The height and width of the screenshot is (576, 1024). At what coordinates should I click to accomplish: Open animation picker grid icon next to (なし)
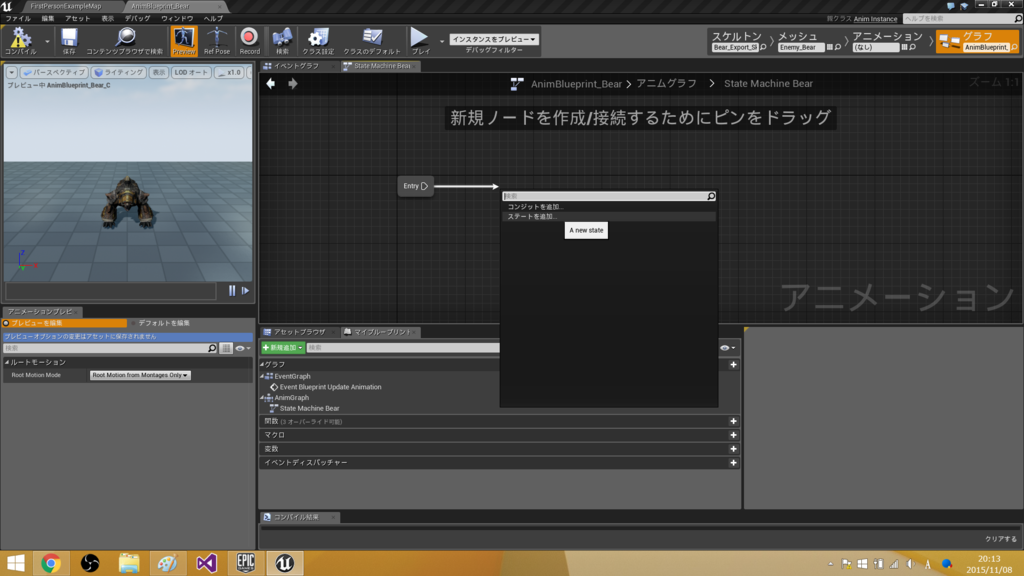(x=904, y=47)
